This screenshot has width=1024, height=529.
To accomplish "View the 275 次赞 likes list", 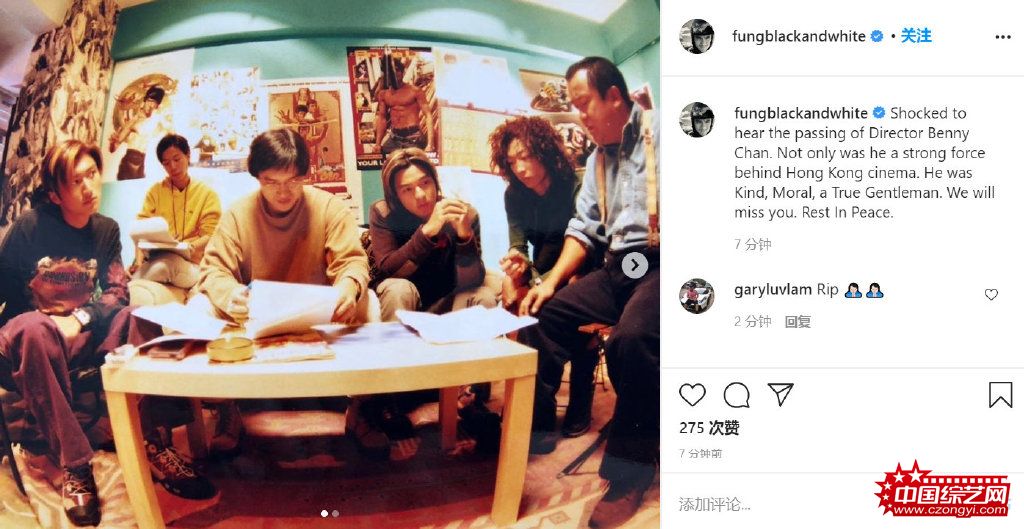I will pos(709,428).
